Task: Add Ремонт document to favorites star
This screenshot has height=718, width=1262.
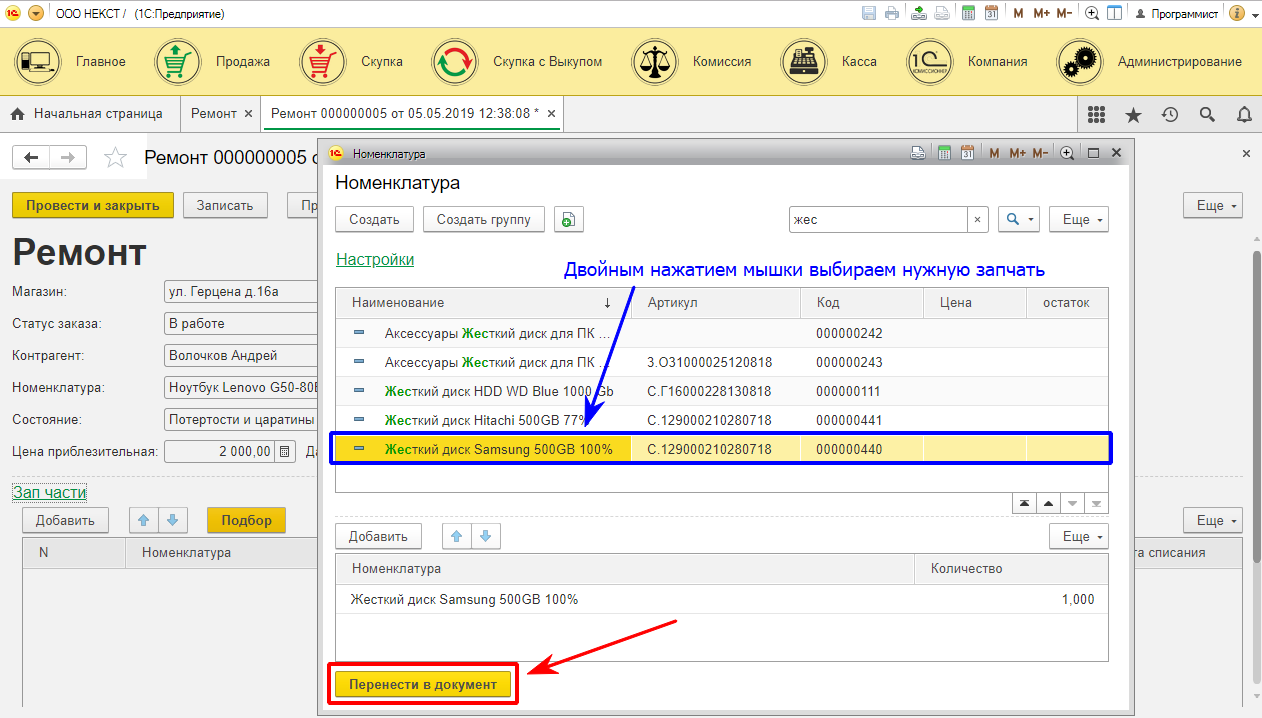Action: point(116,157)
